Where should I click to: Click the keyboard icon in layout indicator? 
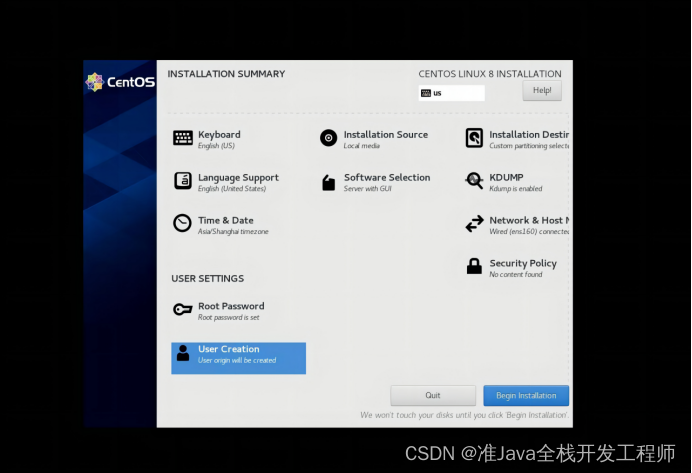425,93
